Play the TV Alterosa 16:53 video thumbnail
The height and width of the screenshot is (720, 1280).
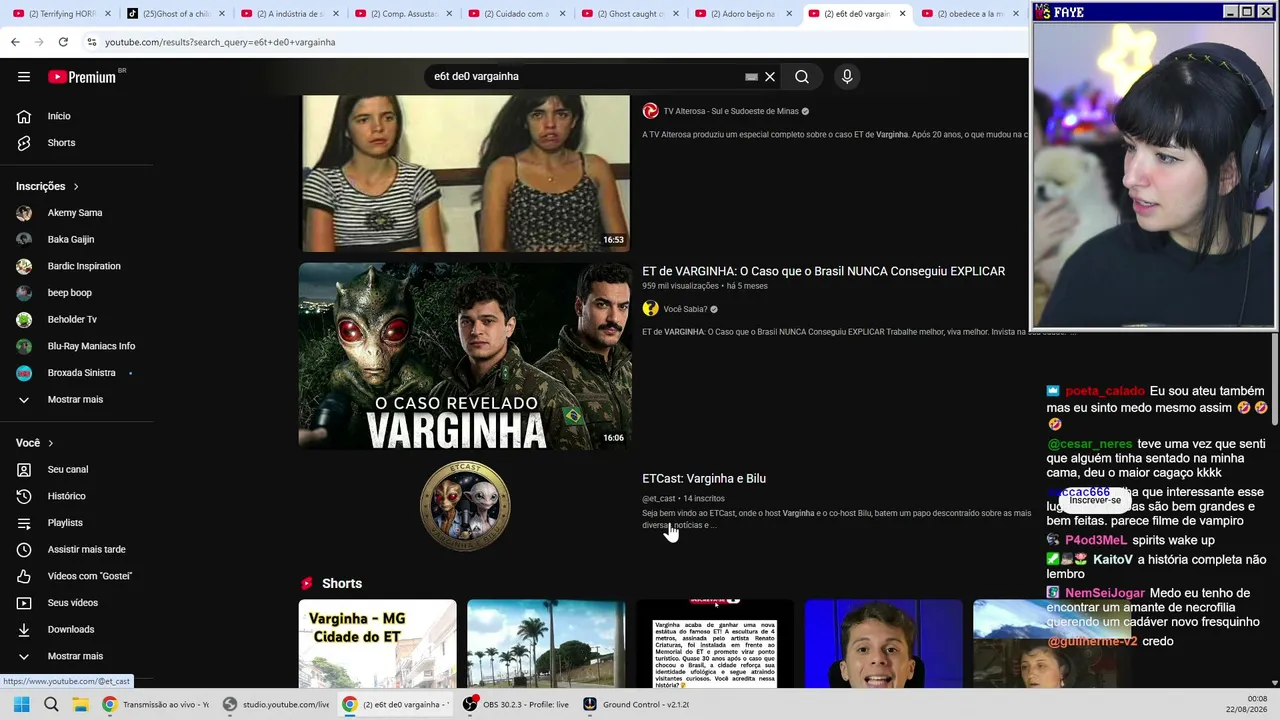tap(465, 173)
